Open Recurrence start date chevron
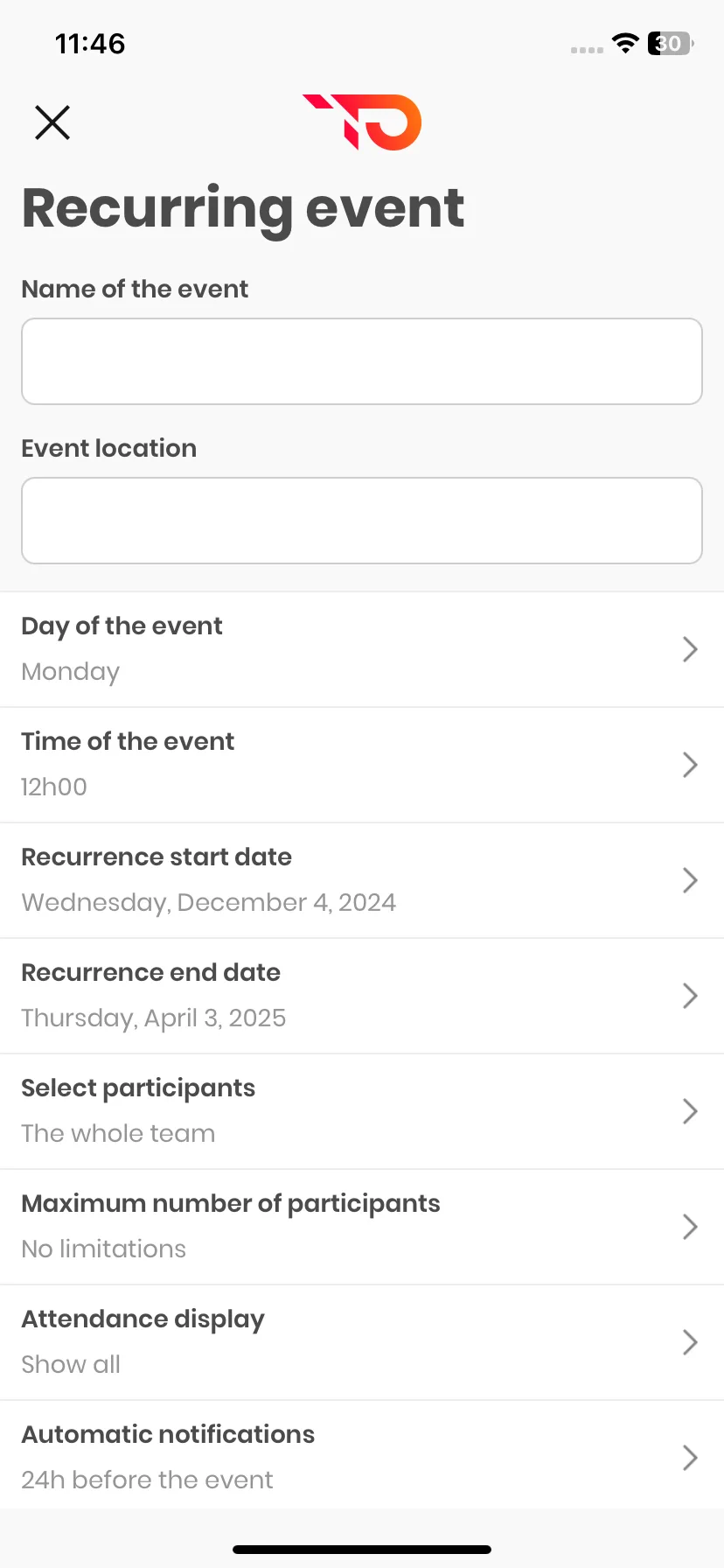Screen dimensions: 724x1568 [690, 880]
